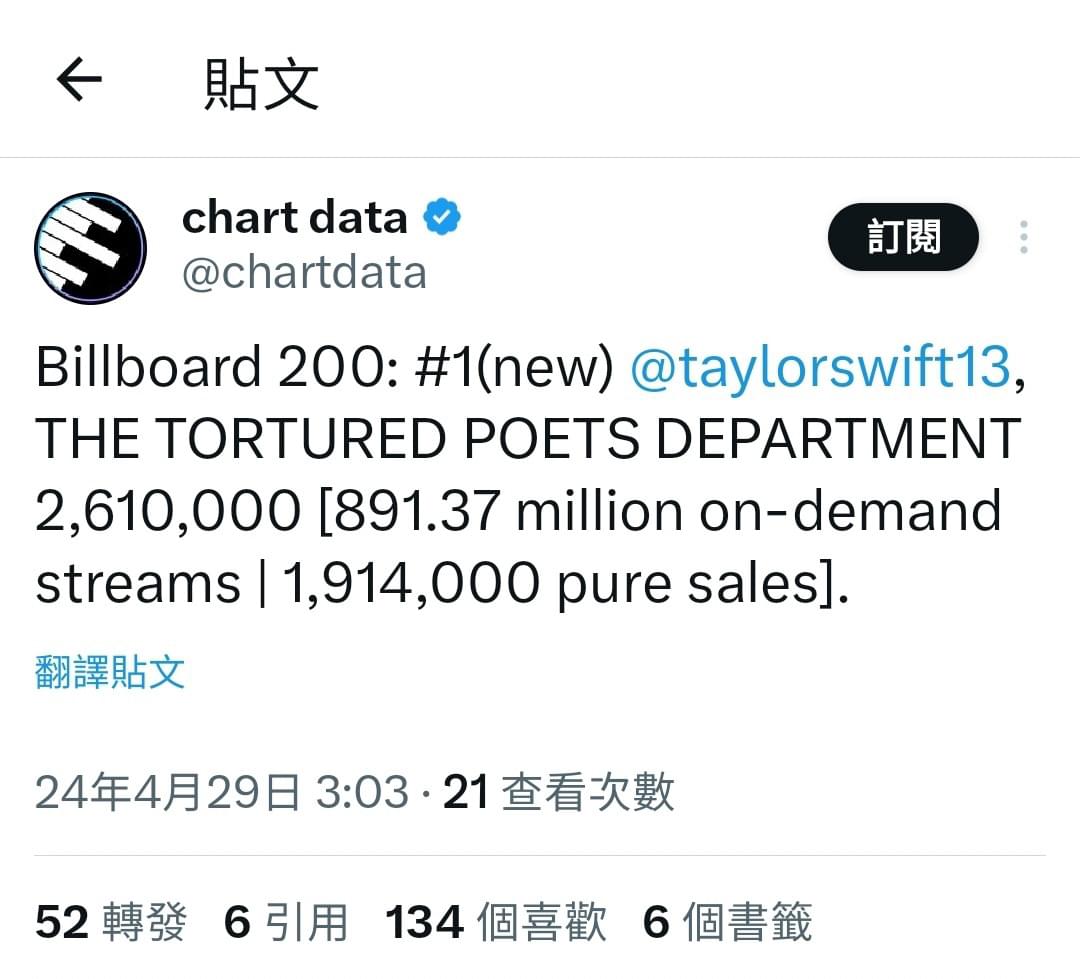Open the chart data display name
Screen dimensions: 1080x979
(295, 218)
